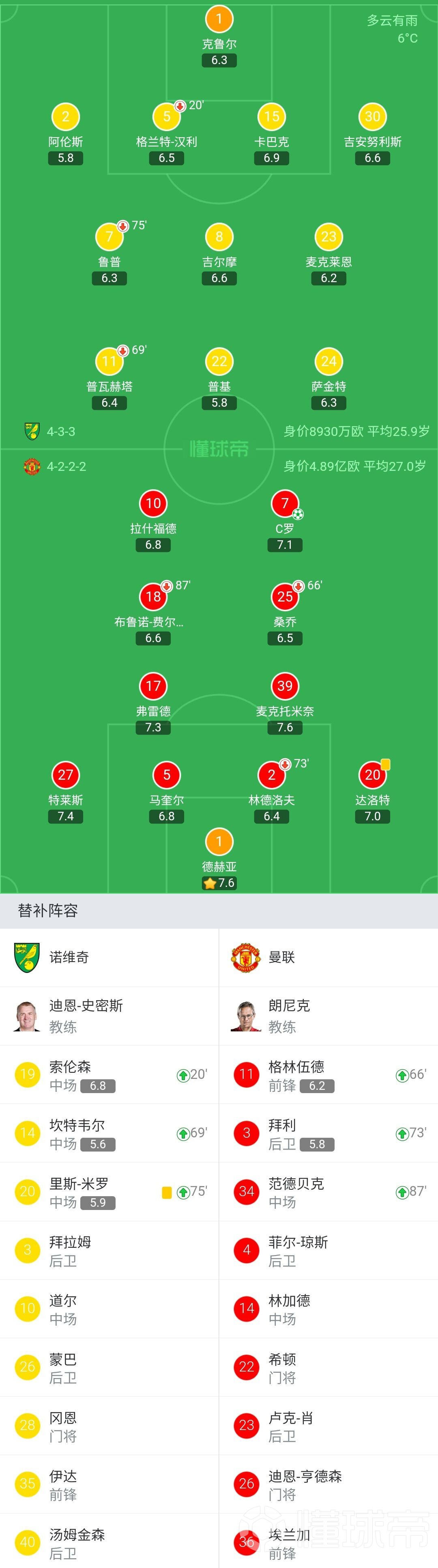Open coach 迪恩-史密斯 profile photo
This screenshot has height=1568, width=438.
pyautogui.click(x=28, y=1015)
